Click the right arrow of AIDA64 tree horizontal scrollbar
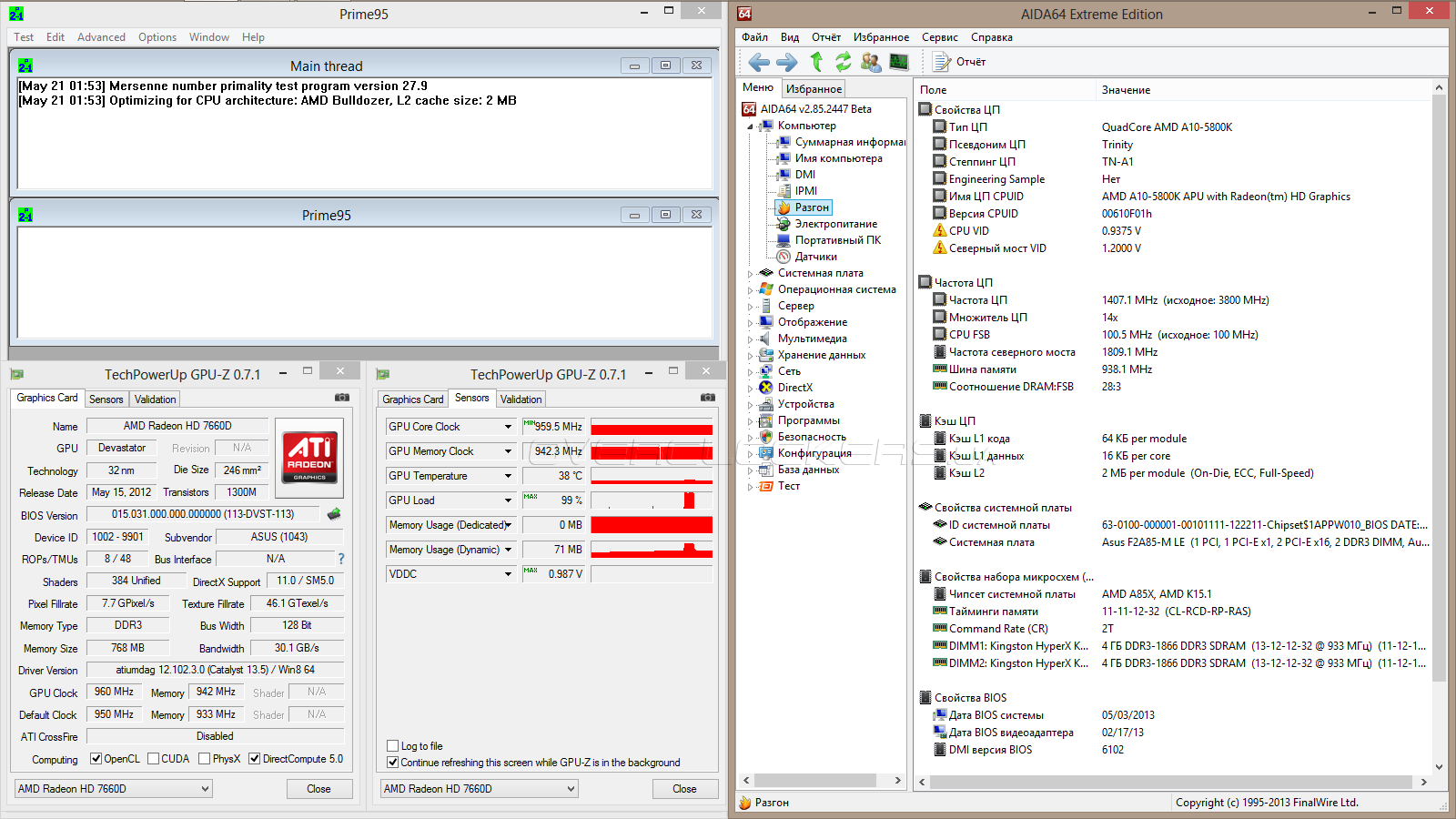 tap(897, 780)
